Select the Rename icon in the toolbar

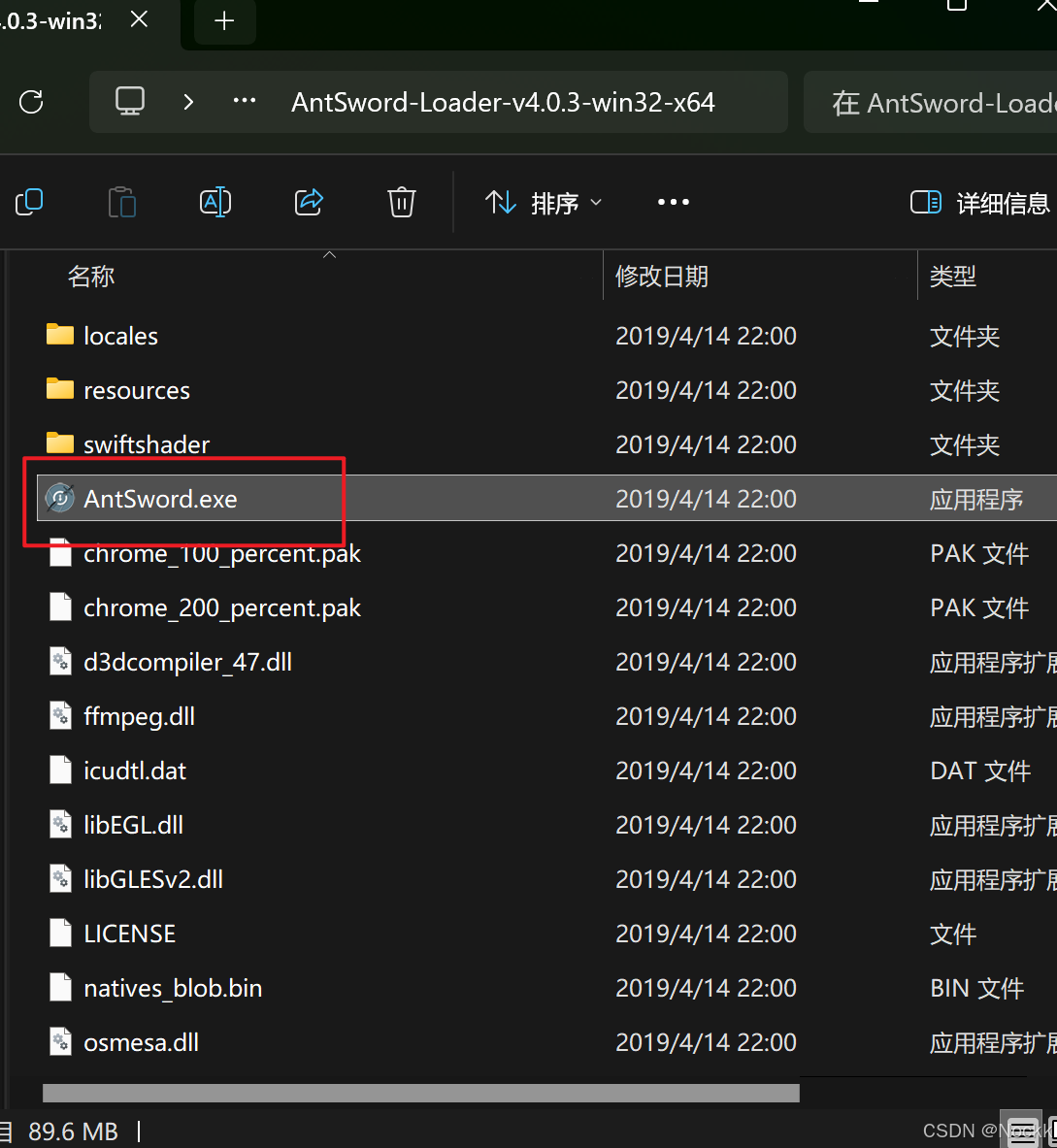(x=215, y=202)
